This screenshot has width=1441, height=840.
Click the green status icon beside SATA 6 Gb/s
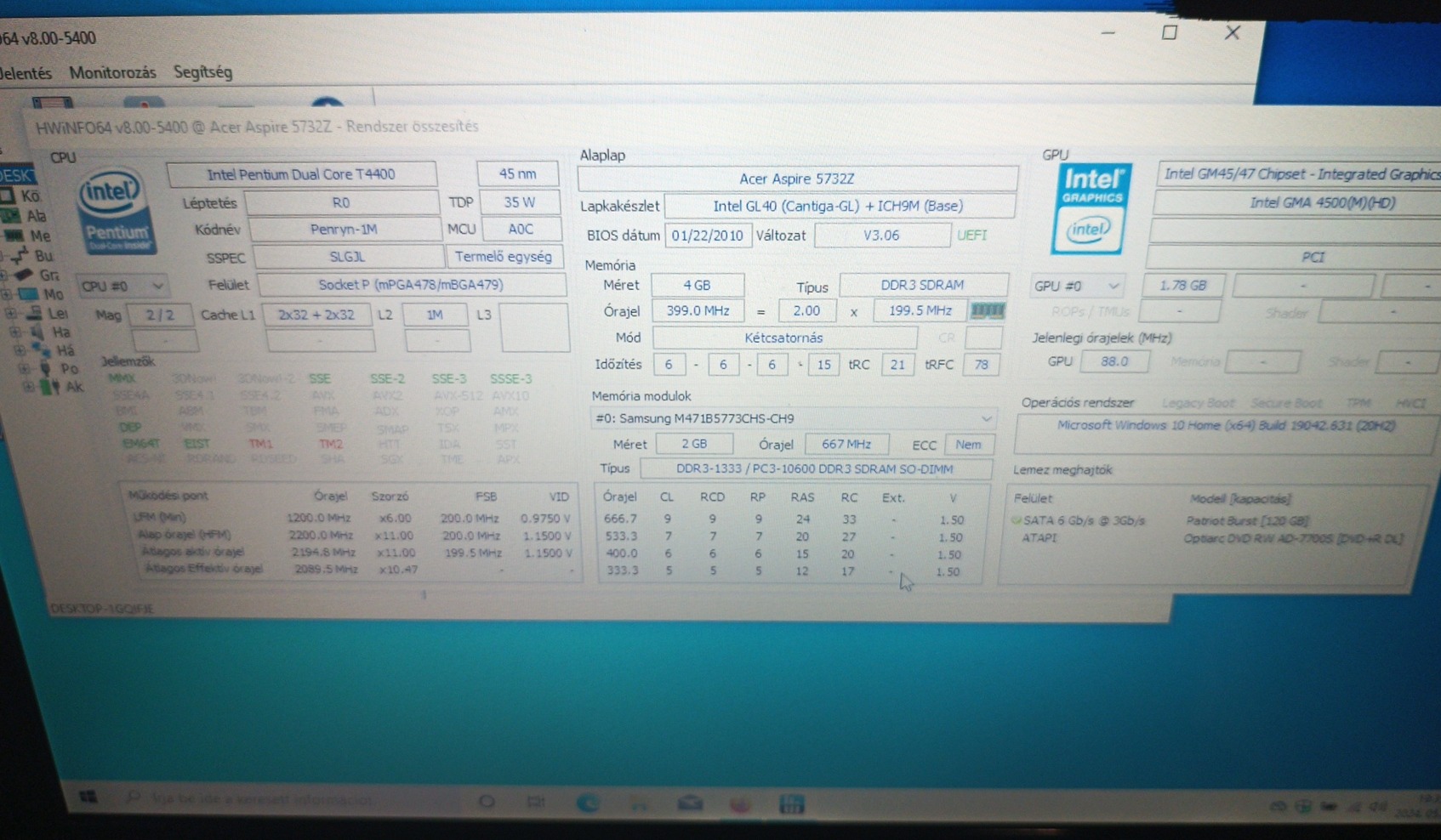point(1017,520)
